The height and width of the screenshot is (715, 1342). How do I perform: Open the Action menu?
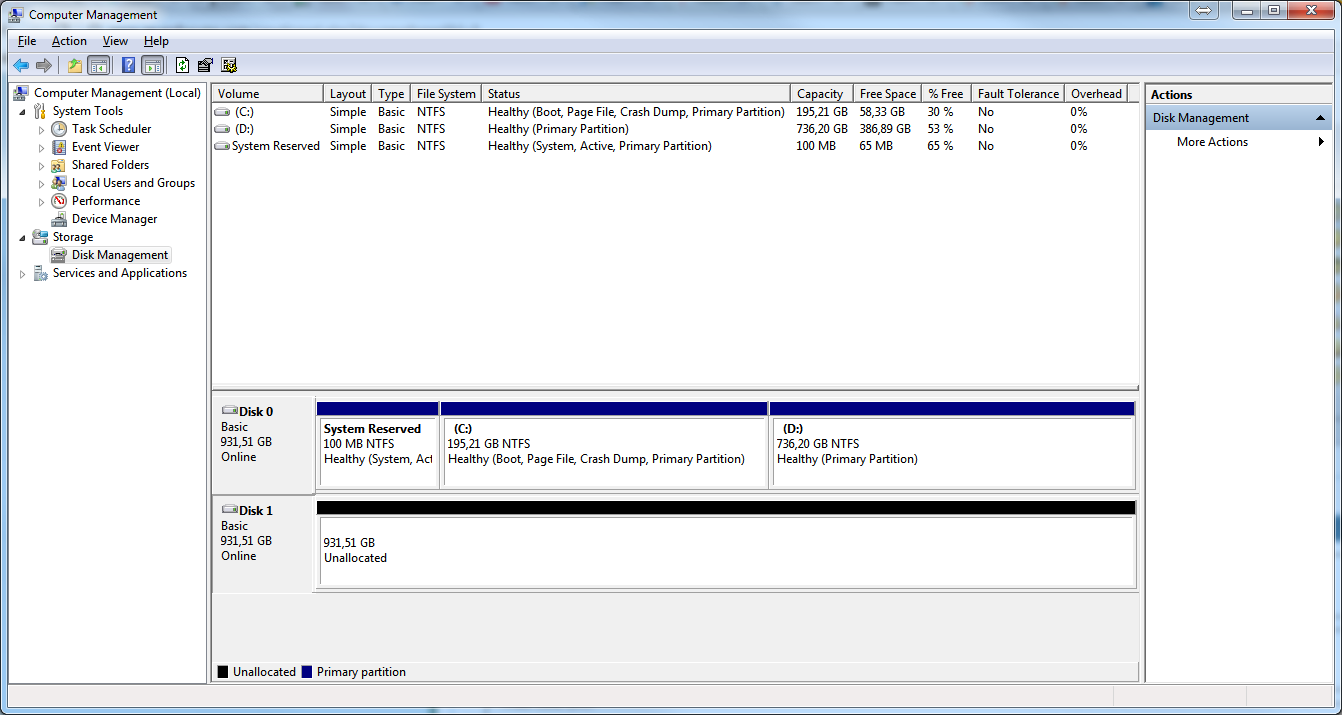pyautogui.click(x=69, y=41)
